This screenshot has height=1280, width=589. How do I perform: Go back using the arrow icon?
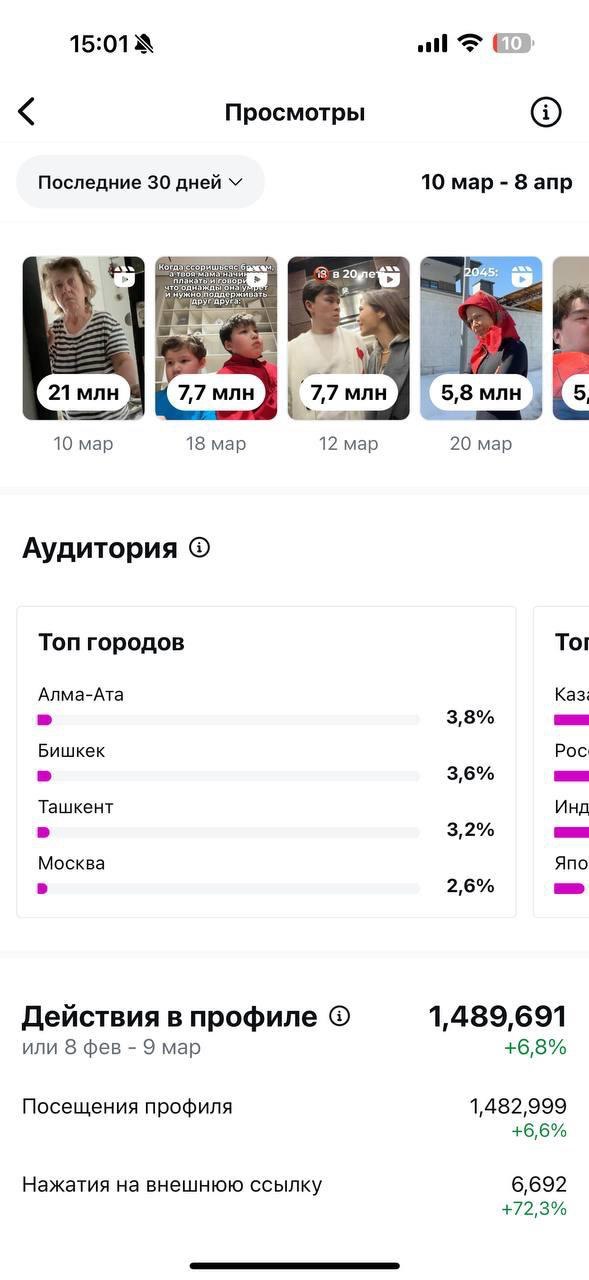(x=27, y=112)
